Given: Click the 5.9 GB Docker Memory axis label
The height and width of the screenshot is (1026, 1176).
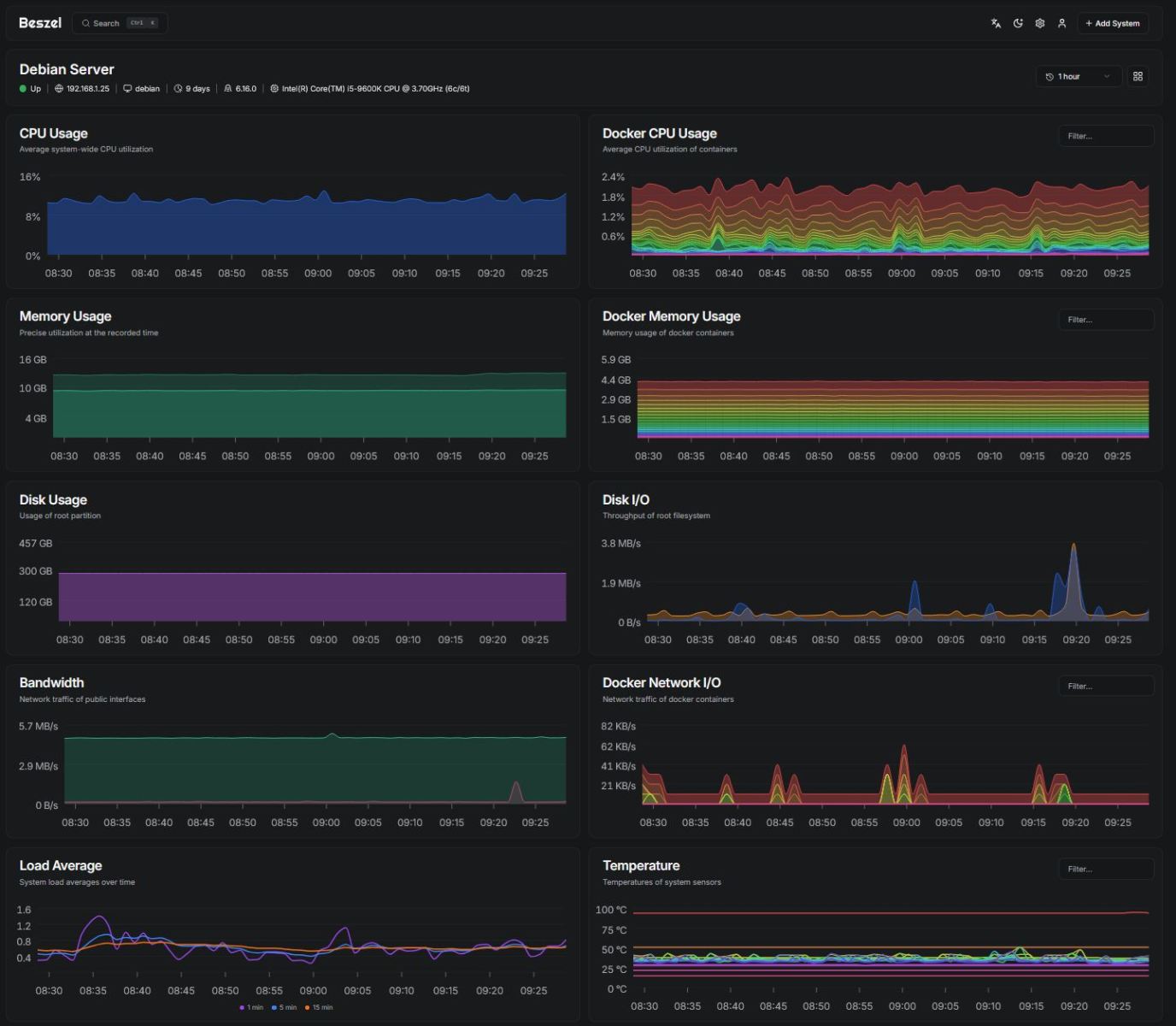Looking at the screenshot, I should coord(616,360).
